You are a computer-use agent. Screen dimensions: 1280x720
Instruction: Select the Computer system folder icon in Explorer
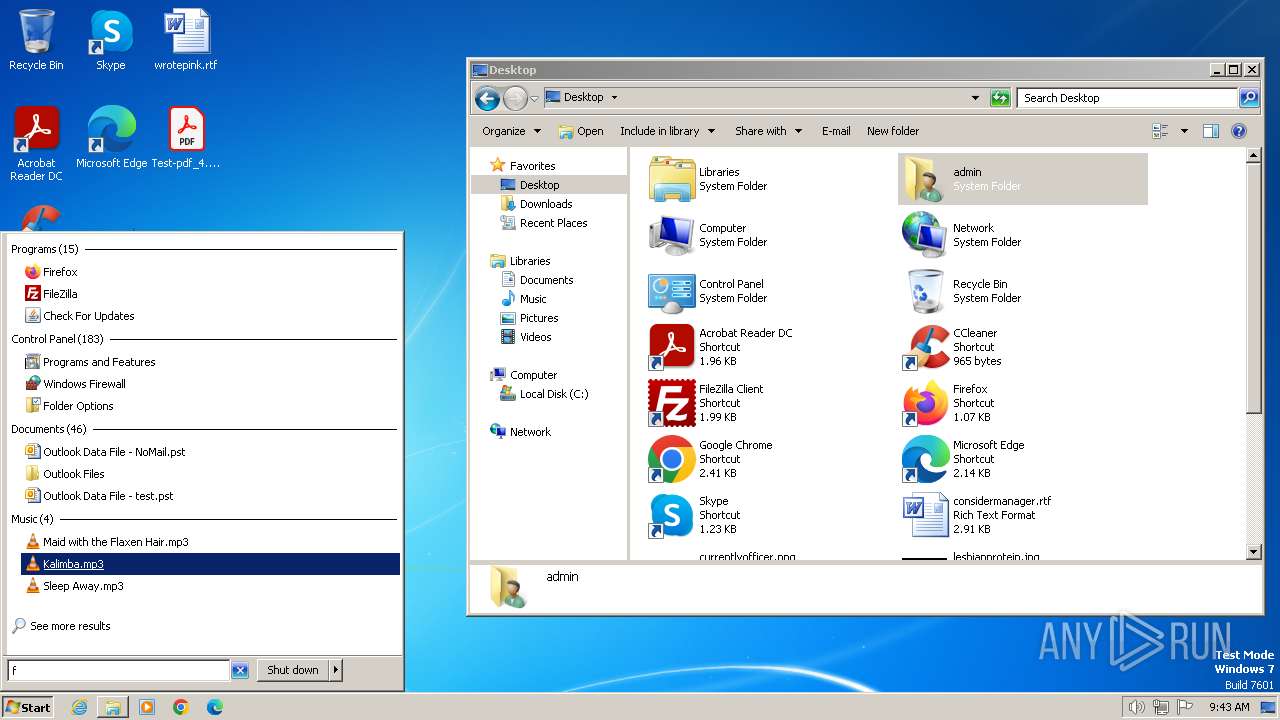click(671, 235)
